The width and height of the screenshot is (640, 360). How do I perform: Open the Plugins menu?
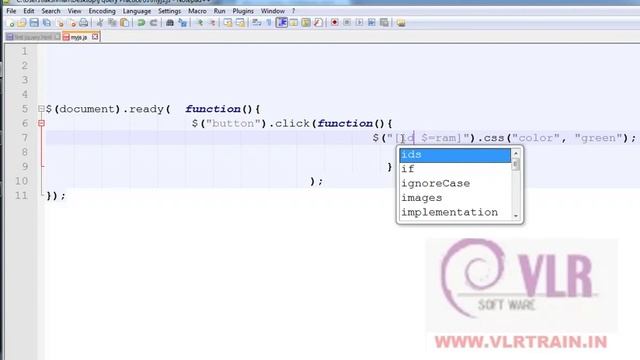243,11
